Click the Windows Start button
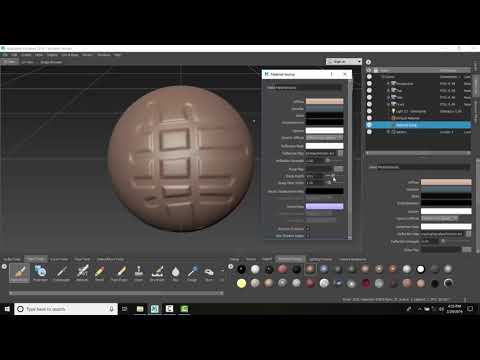 point(7,309)
